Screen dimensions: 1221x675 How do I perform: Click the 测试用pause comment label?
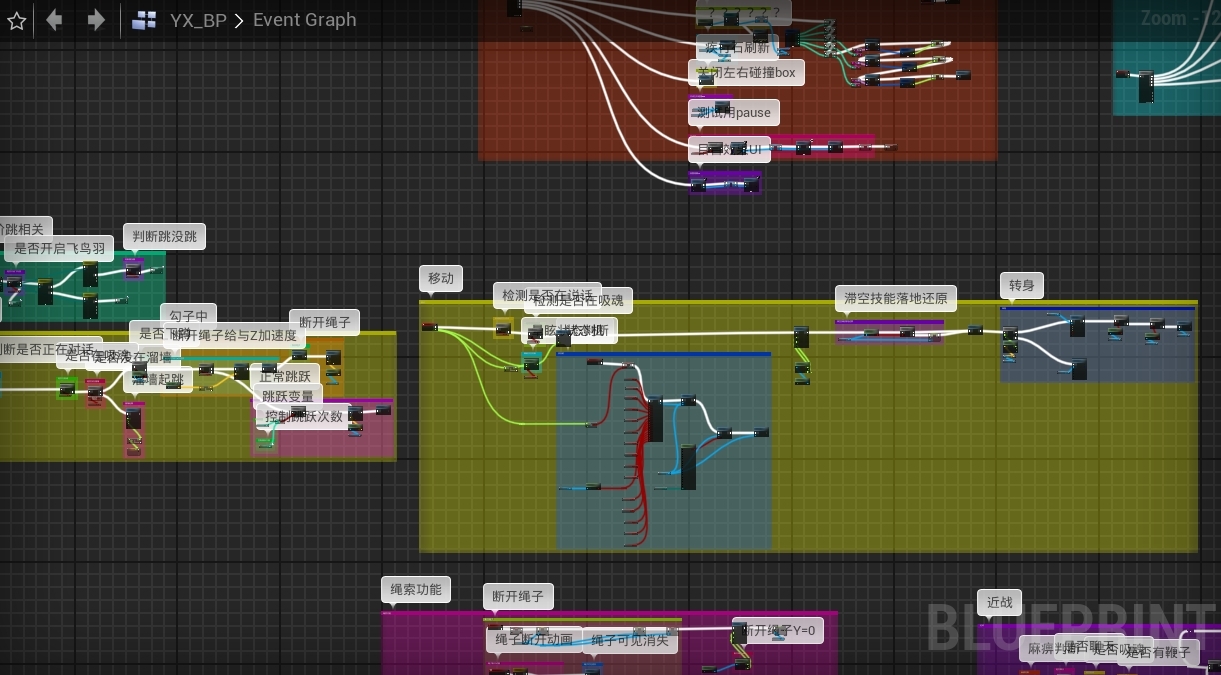point(737,112)
